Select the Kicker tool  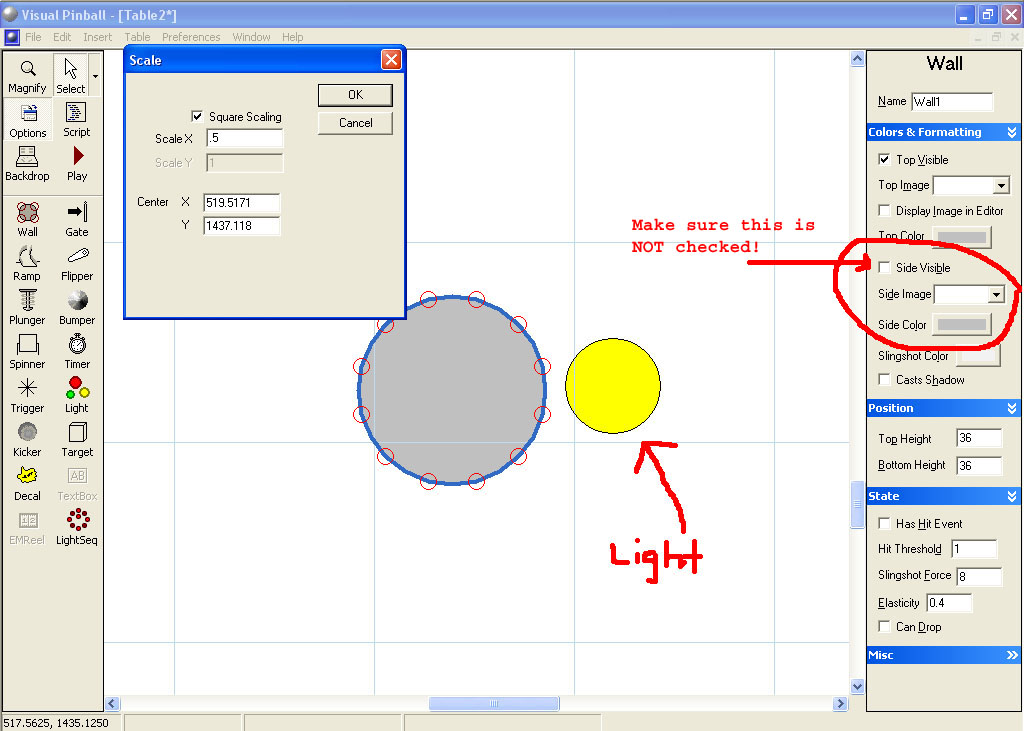coord(27,438)
